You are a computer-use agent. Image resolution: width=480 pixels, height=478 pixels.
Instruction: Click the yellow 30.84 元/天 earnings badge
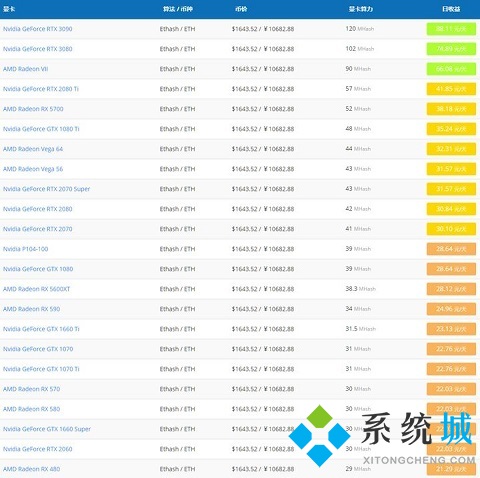(x=451, y=209)
